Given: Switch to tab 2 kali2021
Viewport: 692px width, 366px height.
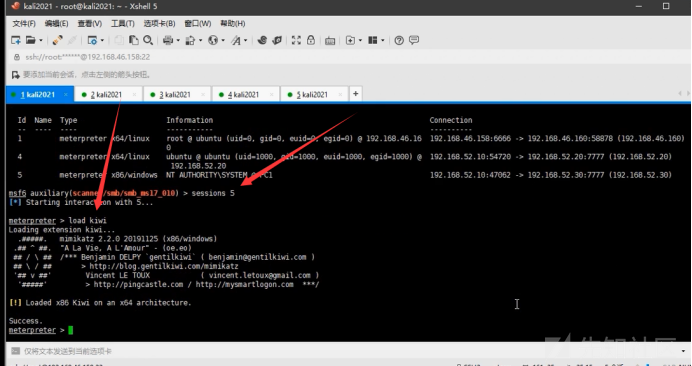Looking at the screenshot, I should click(x=108, y=94).
